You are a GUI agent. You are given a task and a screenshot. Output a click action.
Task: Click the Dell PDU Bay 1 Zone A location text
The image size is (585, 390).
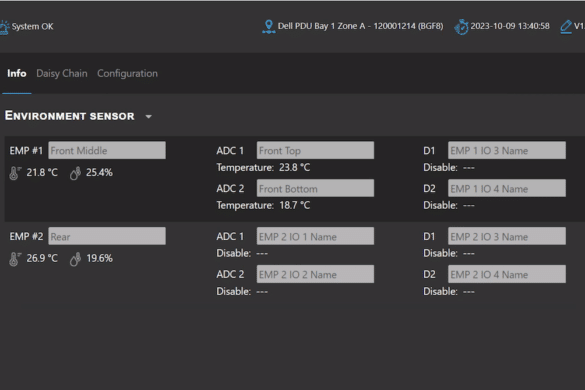[360, 26]
